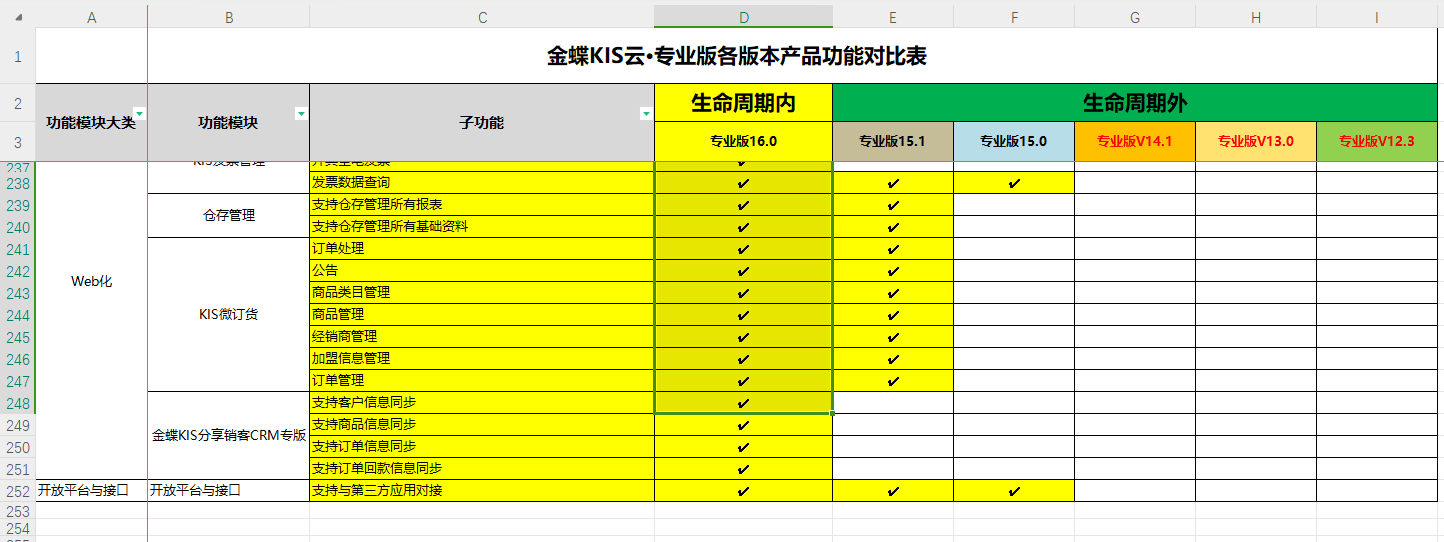Open the 功能模块 filter dropdown arrow
The height and width of the screenshot is (542, 1444).
point(302,114)
